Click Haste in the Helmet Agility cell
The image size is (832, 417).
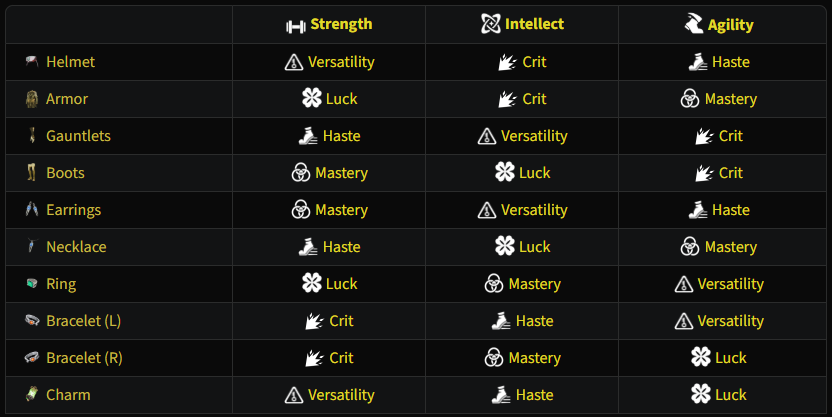730,62
